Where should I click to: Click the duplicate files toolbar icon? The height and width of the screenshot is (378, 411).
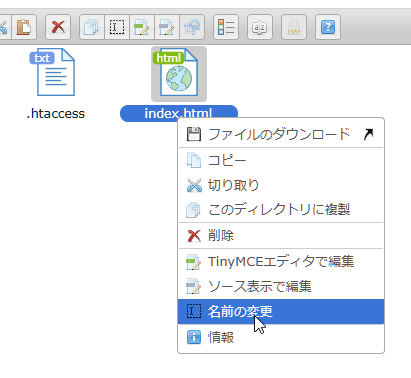[92, 27]
